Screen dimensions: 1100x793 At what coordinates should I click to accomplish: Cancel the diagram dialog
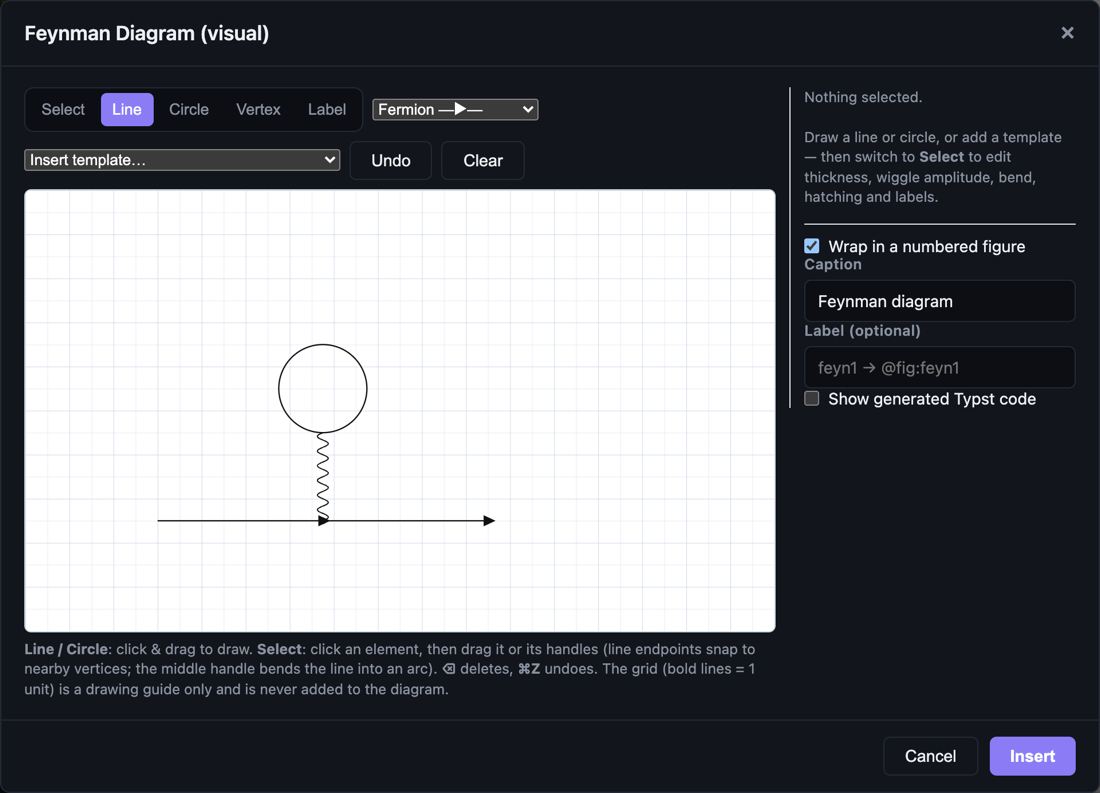click(930, 756)
